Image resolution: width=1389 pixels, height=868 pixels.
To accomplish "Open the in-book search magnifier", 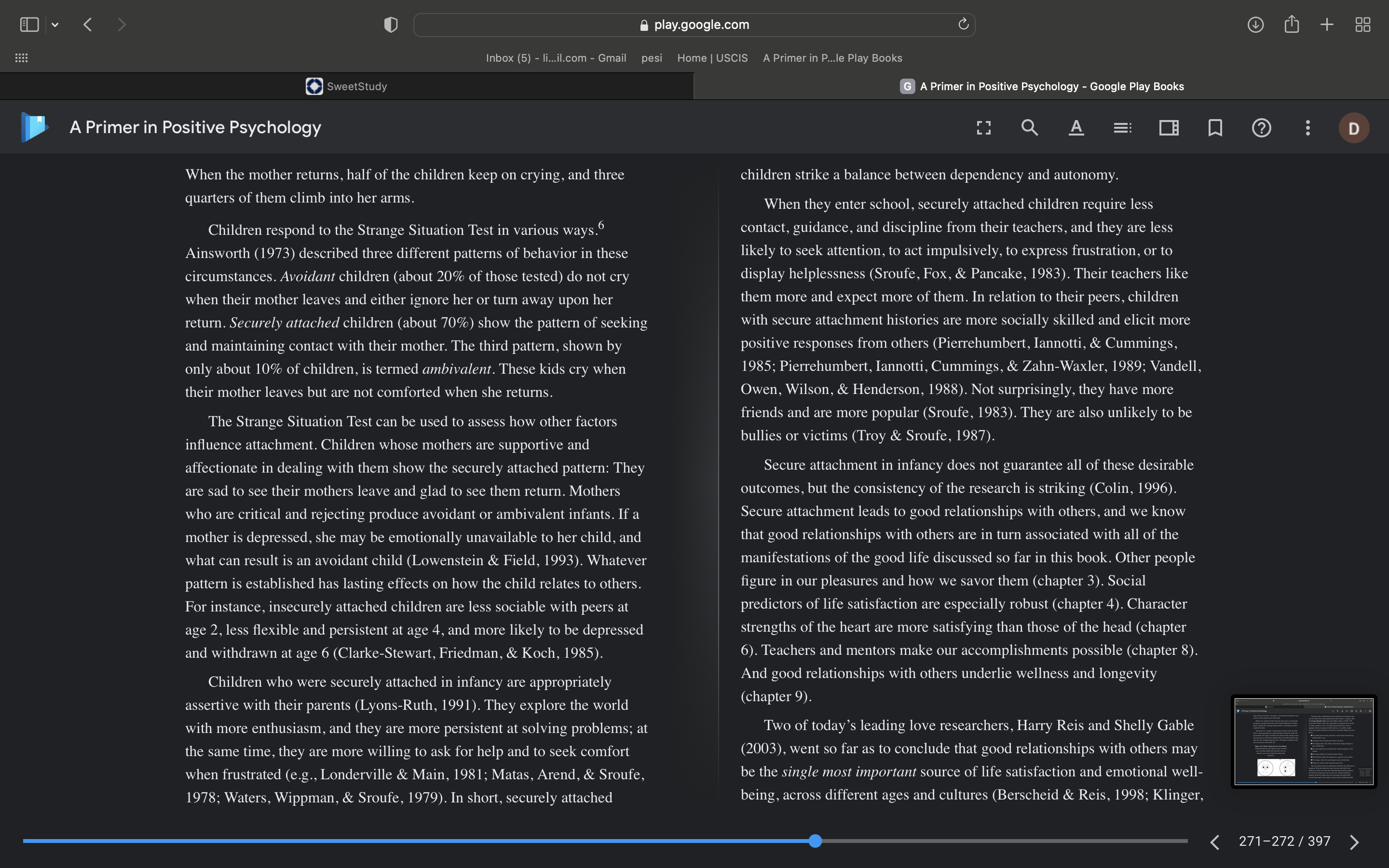I will (1030, 127).
